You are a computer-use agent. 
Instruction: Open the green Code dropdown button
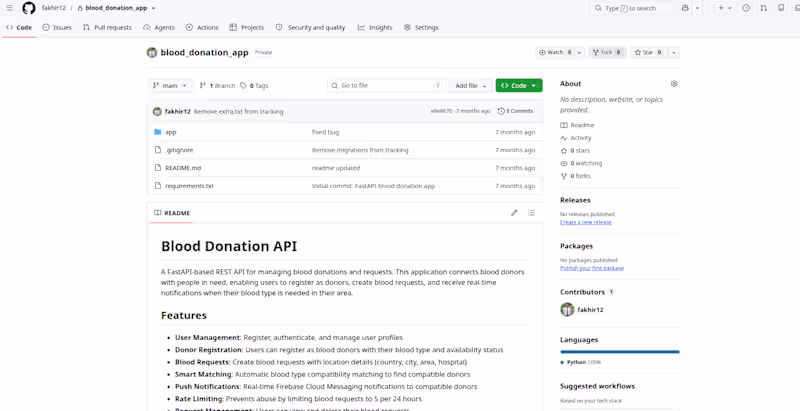click(x=519, y=86)
